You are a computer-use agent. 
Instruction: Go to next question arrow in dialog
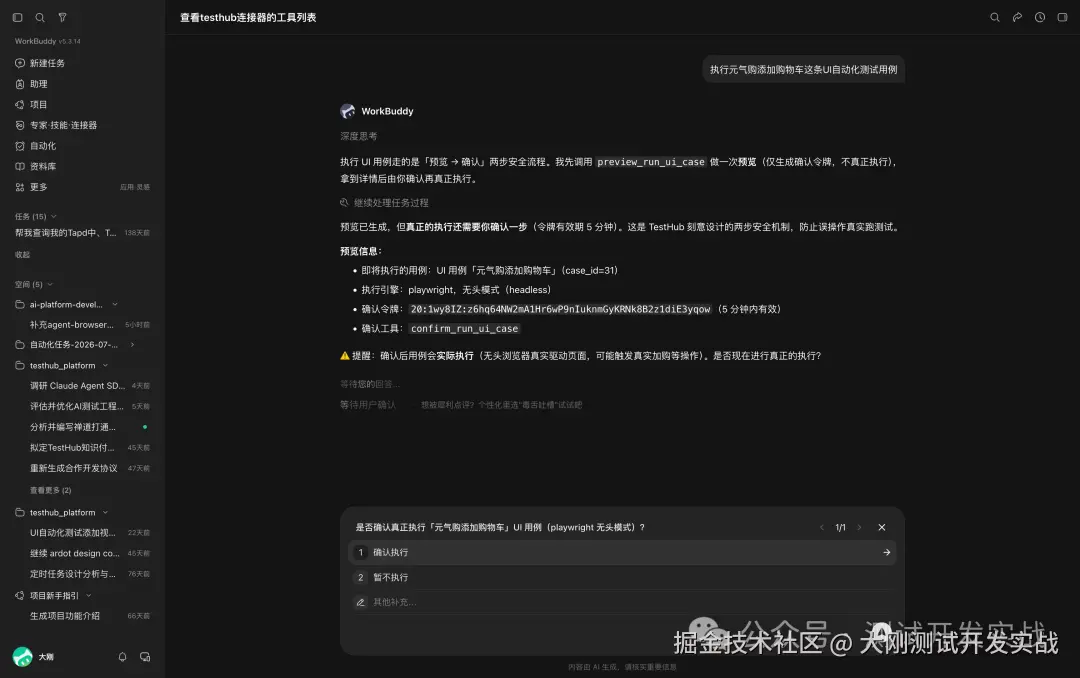[859, 527]
